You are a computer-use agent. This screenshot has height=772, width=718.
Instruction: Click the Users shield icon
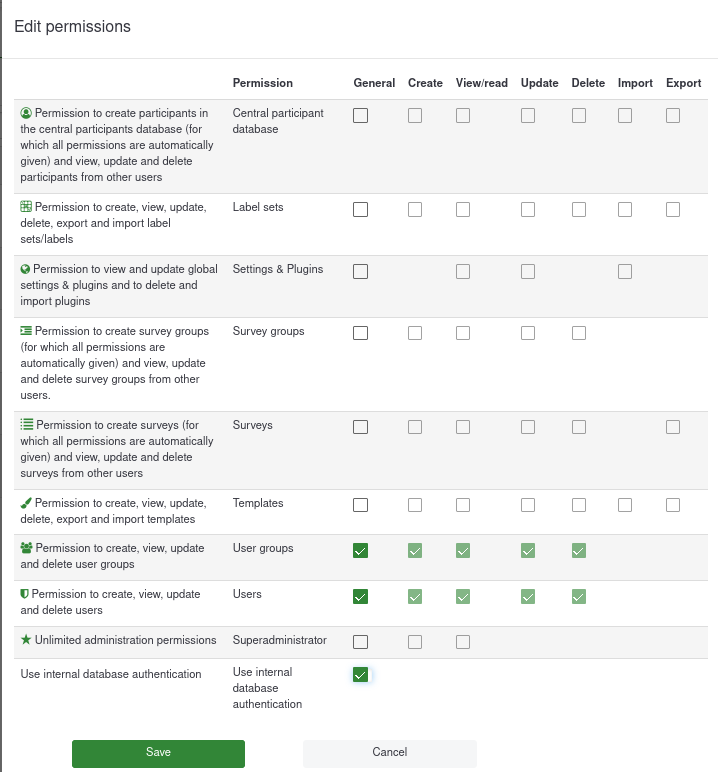tap(25, 594)
